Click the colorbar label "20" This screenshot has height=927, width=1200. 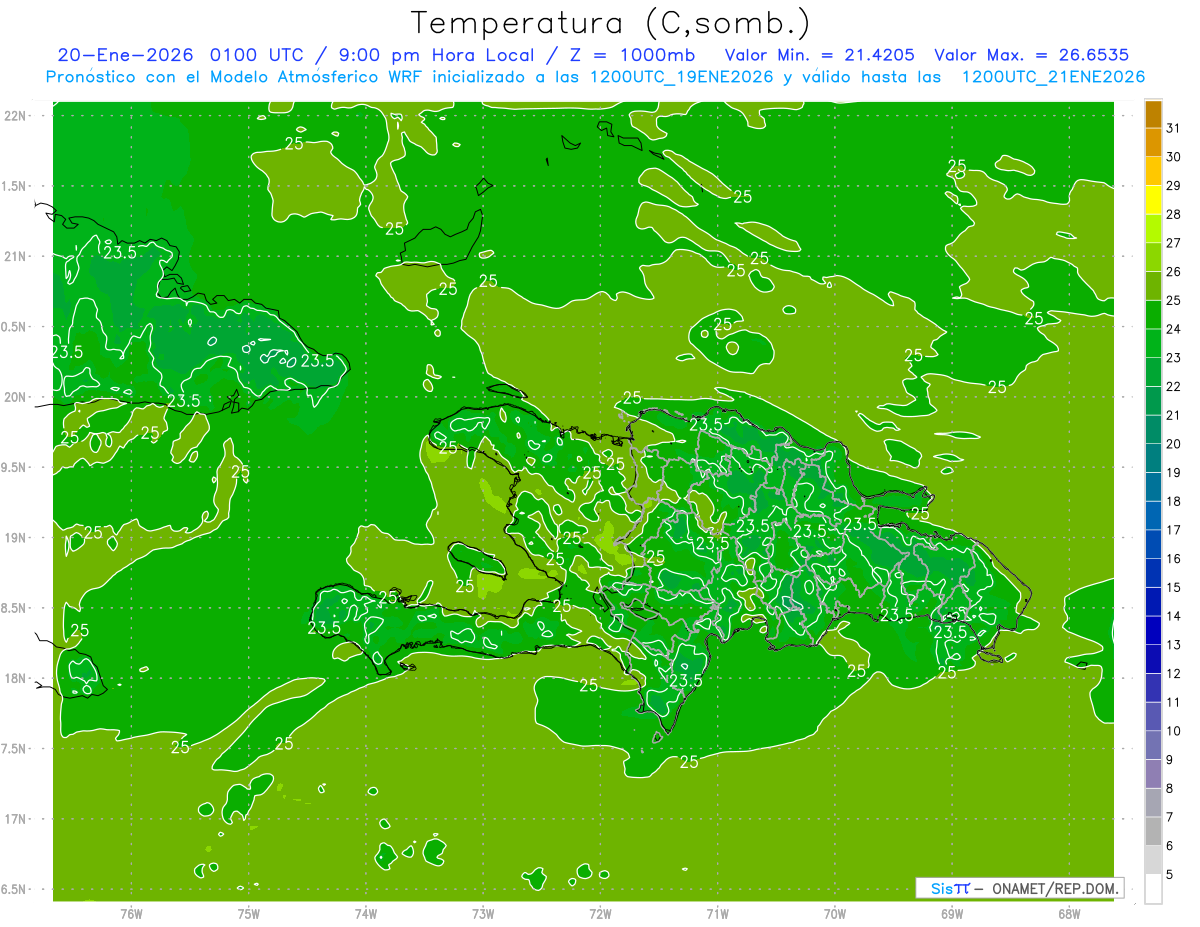pyautogui.click(x=1173, y=444)
